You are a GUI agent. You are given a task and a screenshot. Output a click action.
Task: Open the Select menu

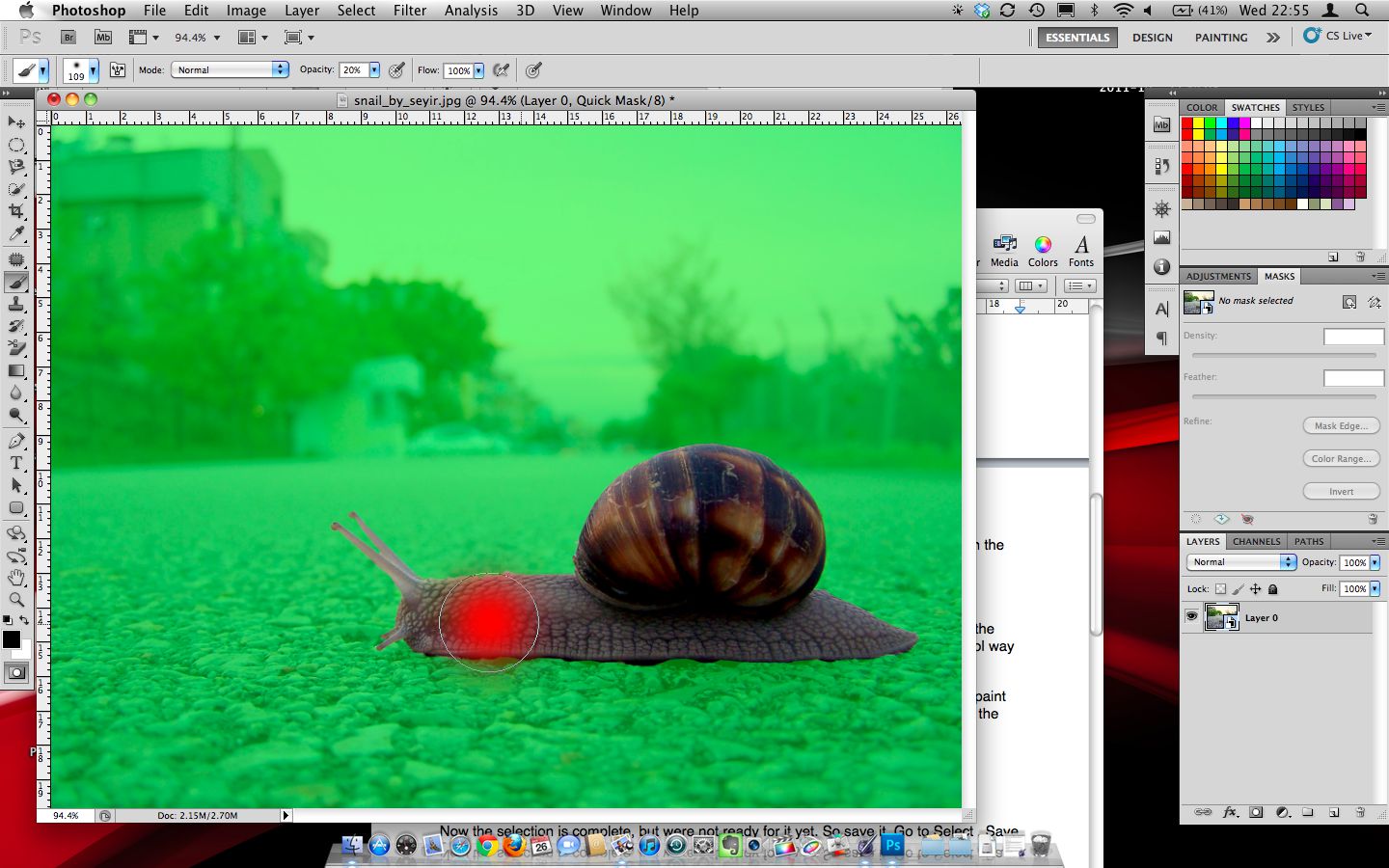[356, 11]
